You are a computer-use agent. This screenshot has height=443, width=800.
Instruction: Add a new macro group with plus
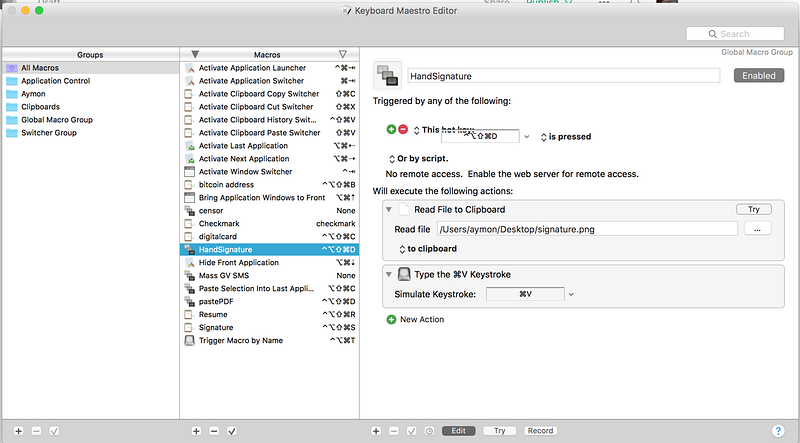(x=18, y=431)
